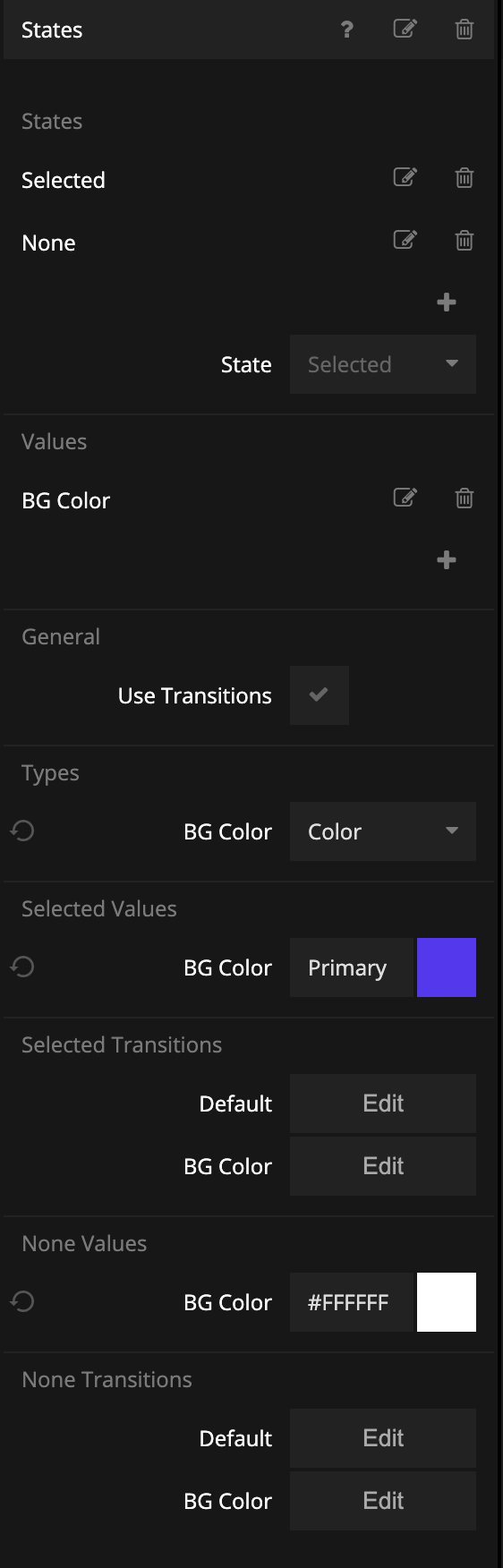Image resolution: width=503 pixels, height=1568 pixels.
Task: Reset BG Color type to default
Action: pos(22,831)
